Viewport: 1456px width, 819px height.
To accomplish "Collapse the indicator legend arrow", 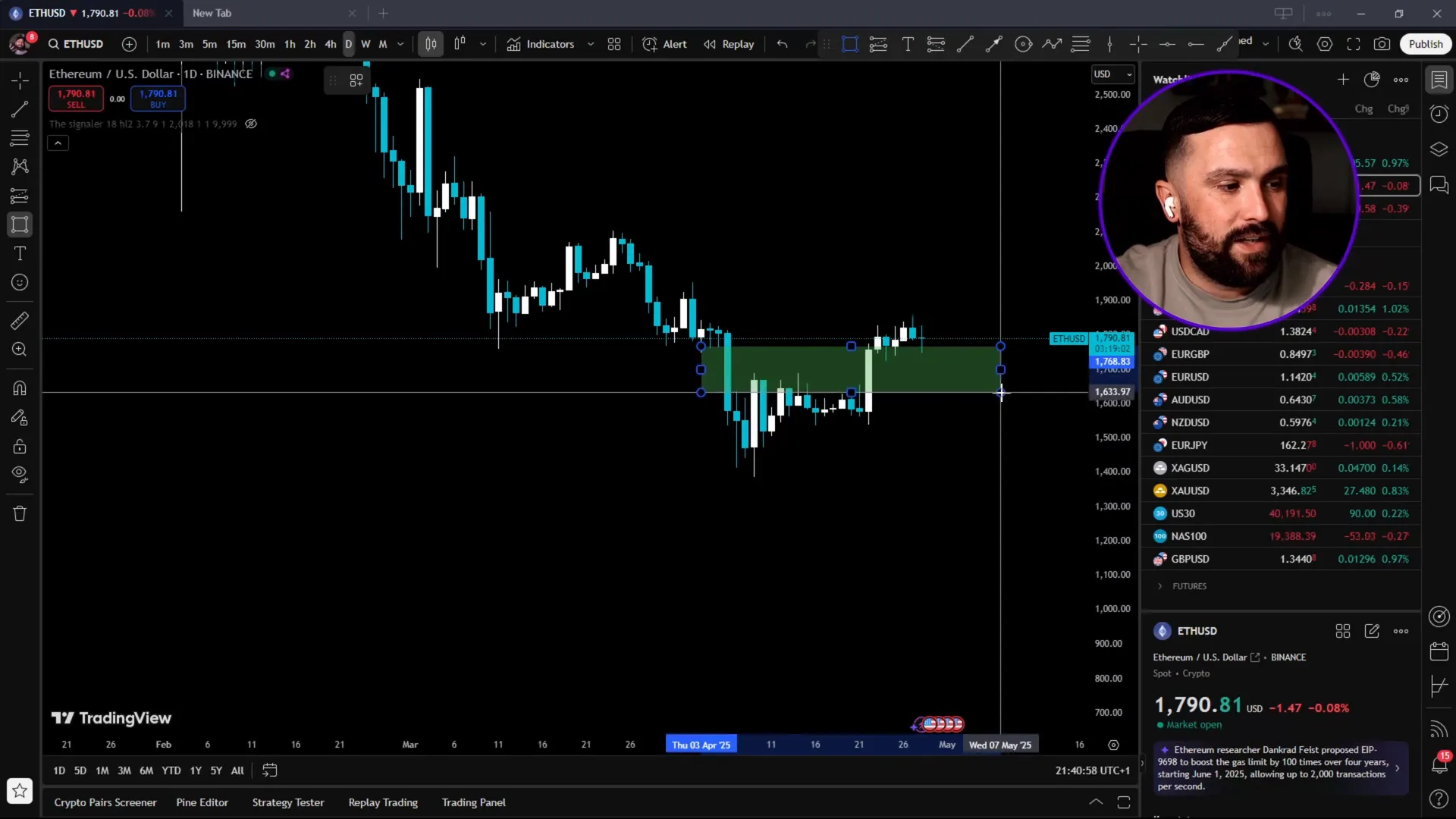I will (58, 143).
